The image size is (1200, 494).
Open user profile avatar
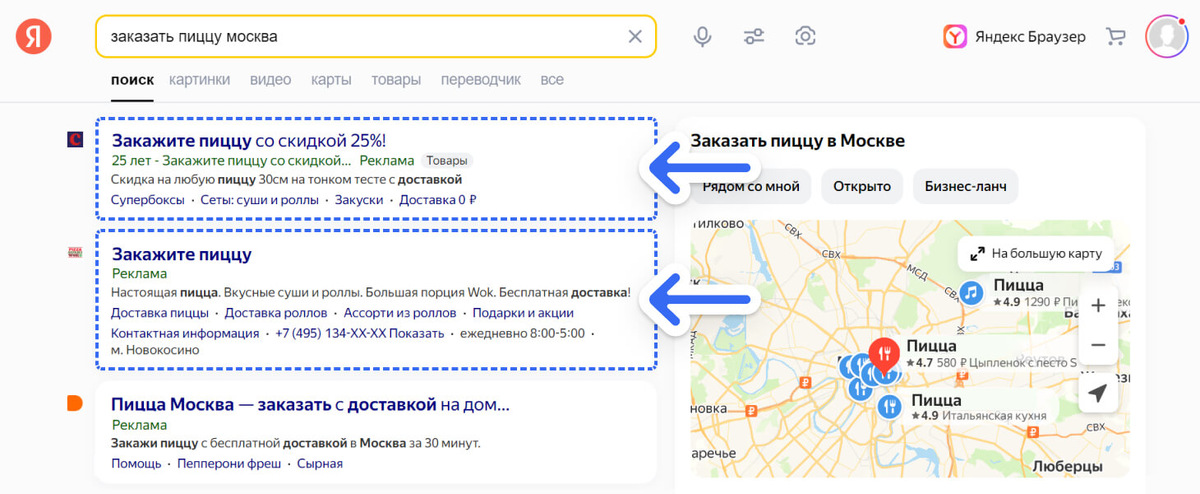click(x=1165, y=37)
